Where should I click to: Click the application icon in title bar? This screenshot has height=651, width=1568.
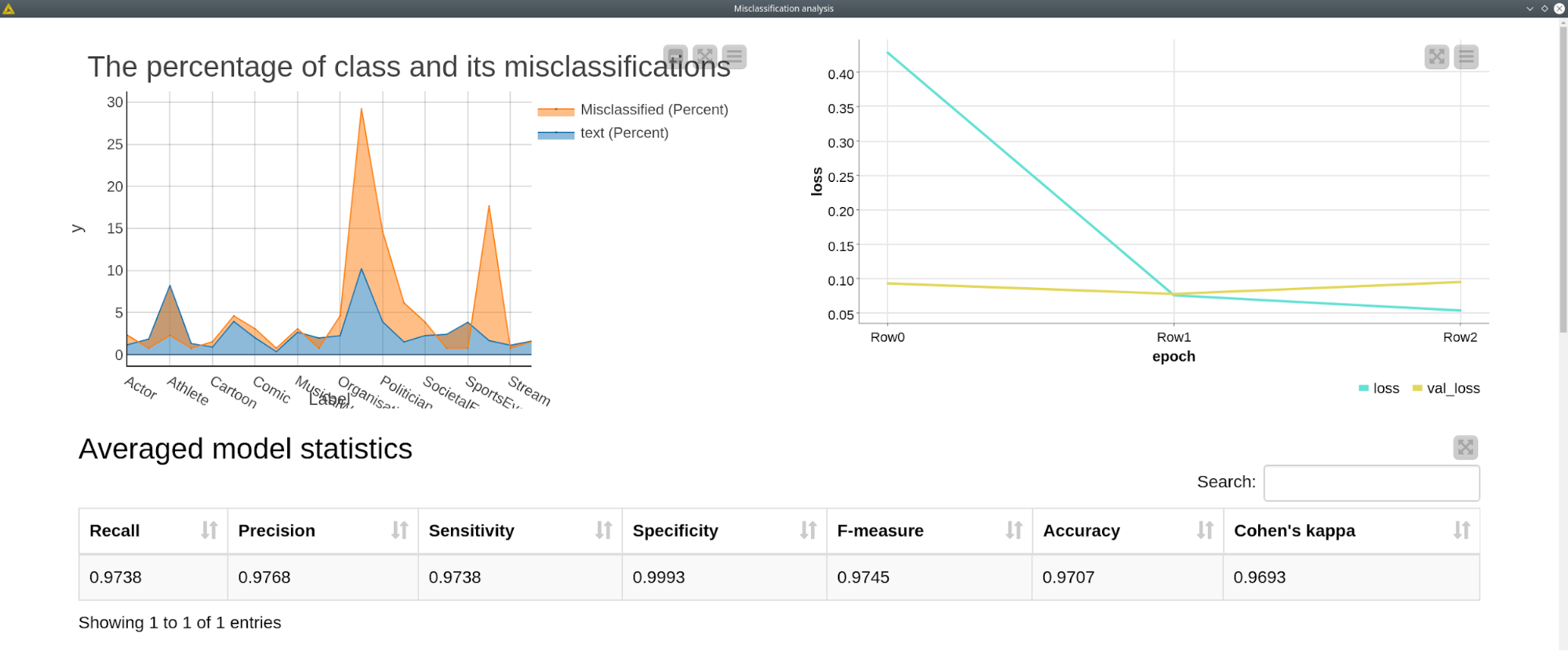[9, 9]
